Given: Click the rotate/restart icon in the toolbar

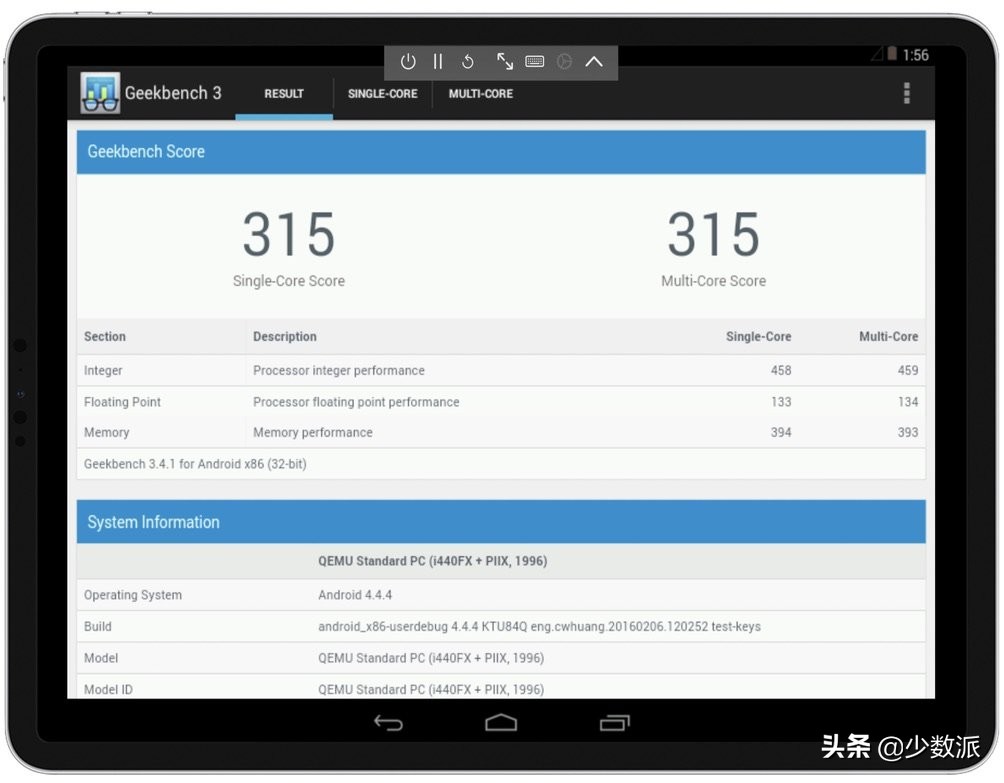Looking at the screenshot, I should (468, 61).
